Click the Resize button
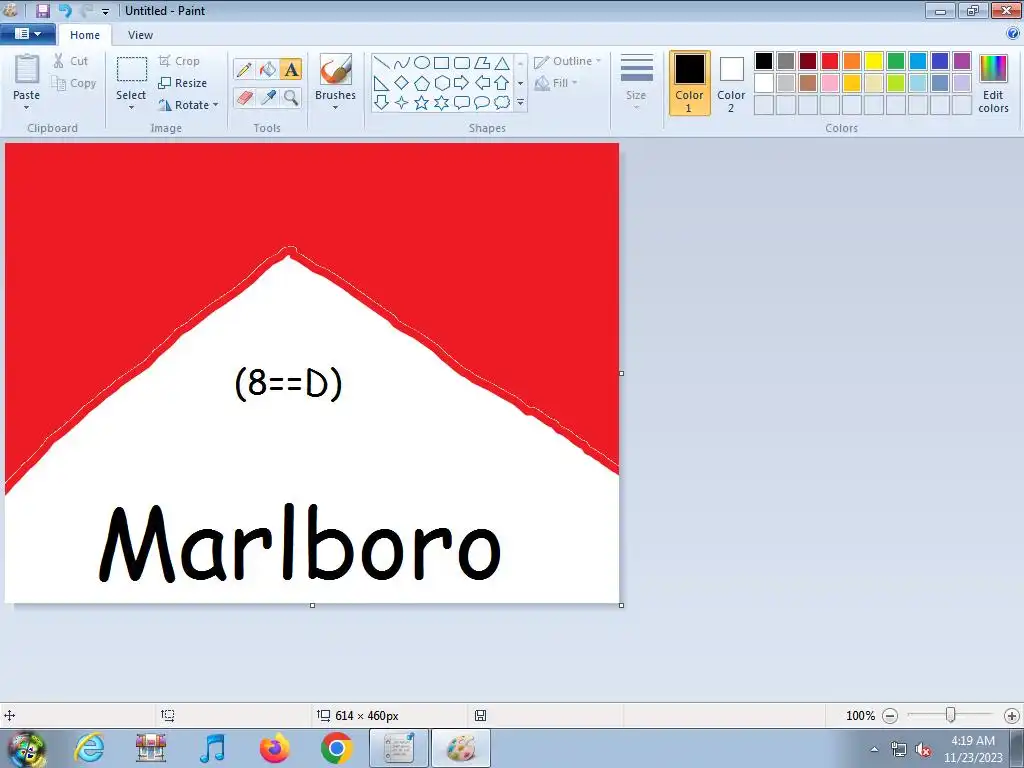 [x=183, y=83]
